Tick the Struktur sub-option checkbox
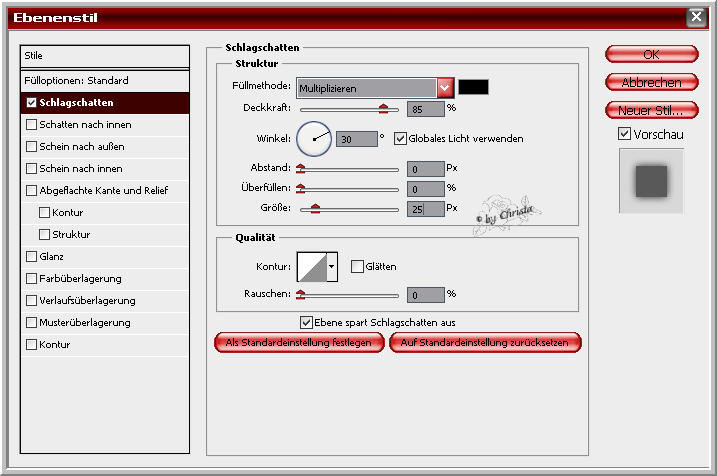Viewport: 717px width, 476px height. [44, 234]
